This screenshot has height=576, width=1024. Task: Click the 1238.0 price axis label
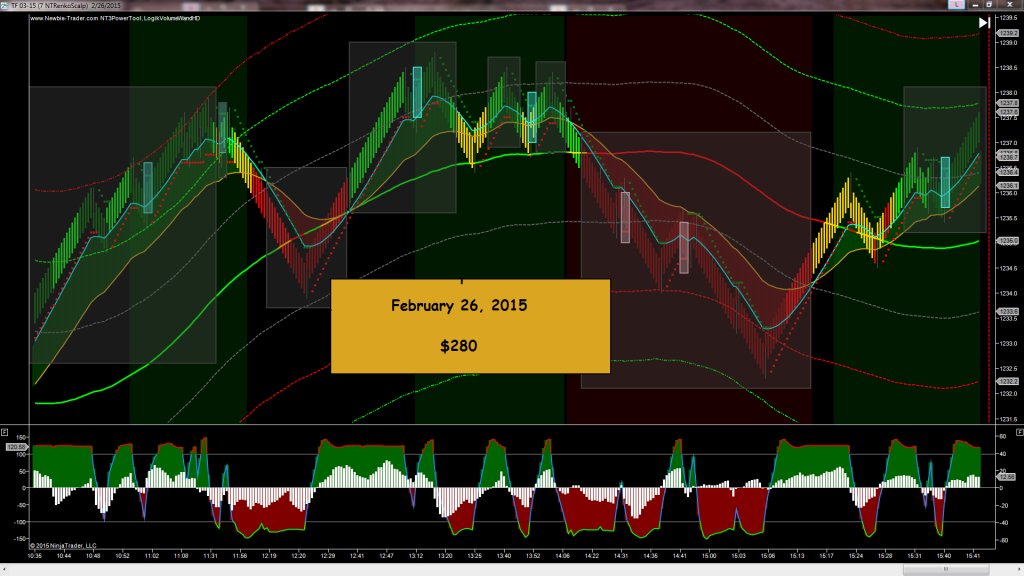pos(1009,93)
